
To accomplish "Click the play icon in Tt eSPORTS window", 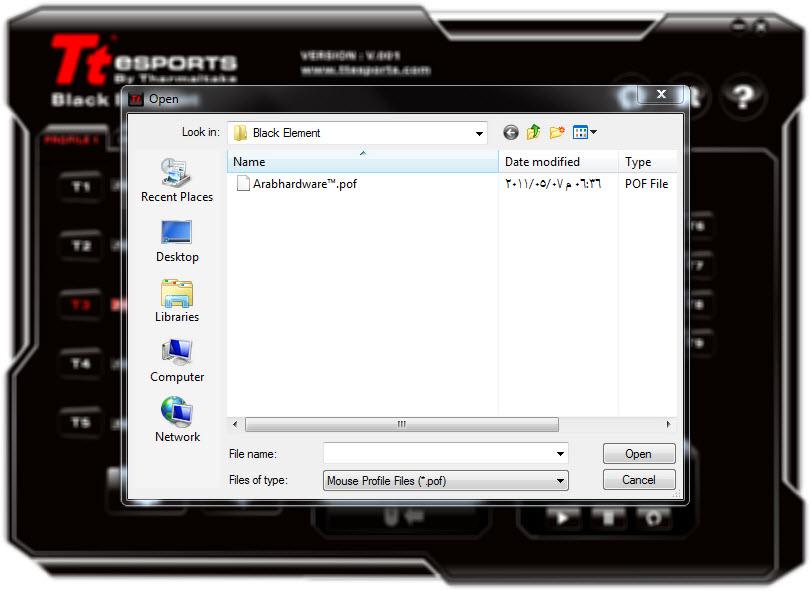I will (x=562, y=518).
